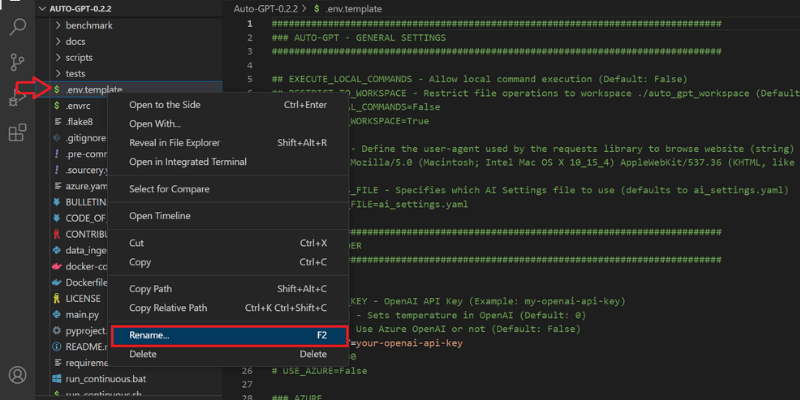The image size is (800, 400).
Task: Click line number 5 in editor gutter
Action: click(x=249, y=79)
